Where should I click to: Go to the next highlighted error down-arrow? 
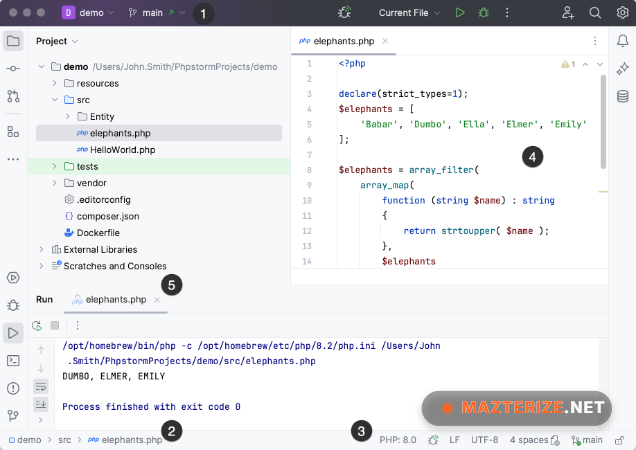[x=600, y=64]
